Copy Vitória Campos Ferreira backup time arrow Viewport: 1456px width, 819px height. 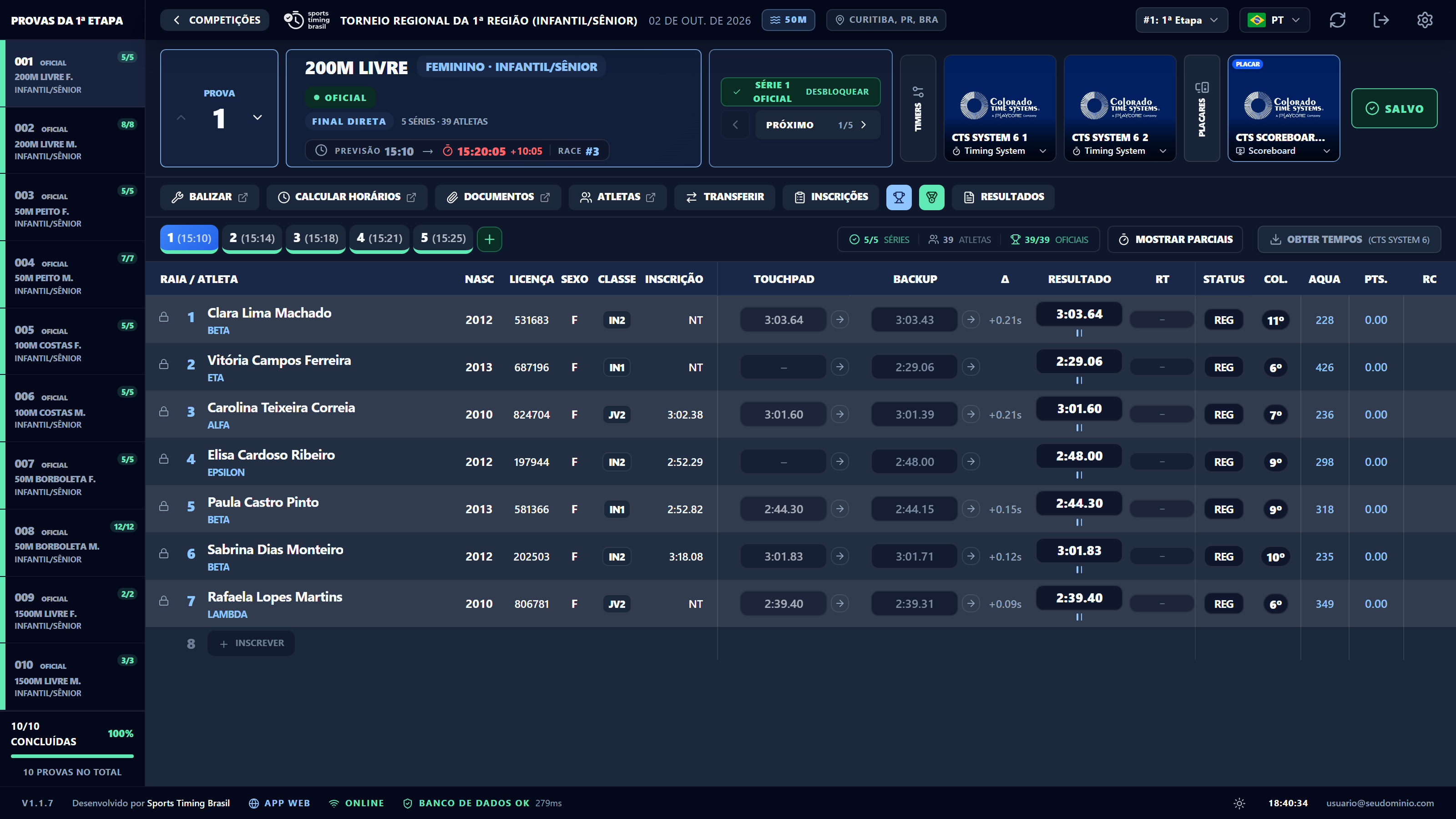971,367
